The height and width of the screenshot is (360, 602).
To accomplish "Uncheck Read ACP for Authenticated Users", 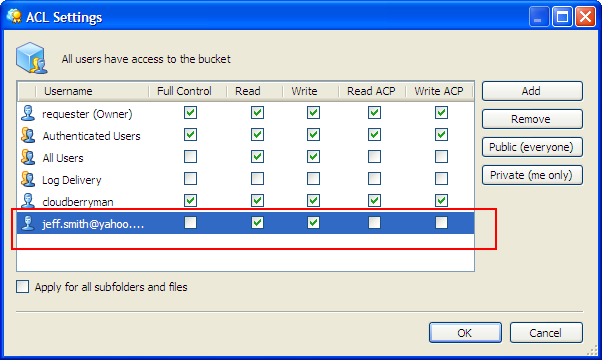I will point(374,135).
